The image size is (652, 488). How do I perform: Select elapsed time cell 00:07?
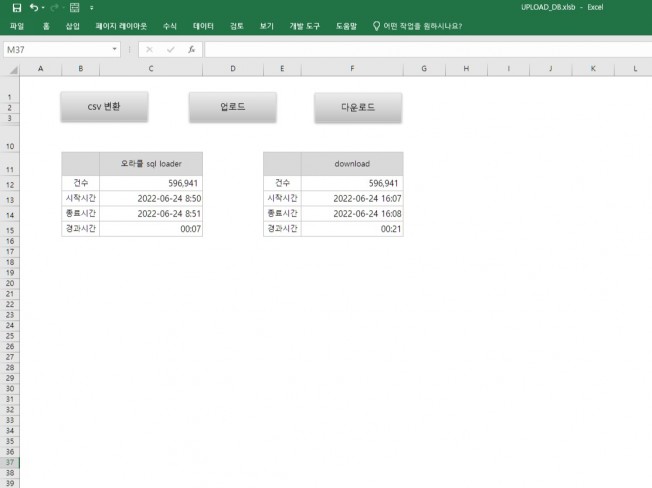151,229
